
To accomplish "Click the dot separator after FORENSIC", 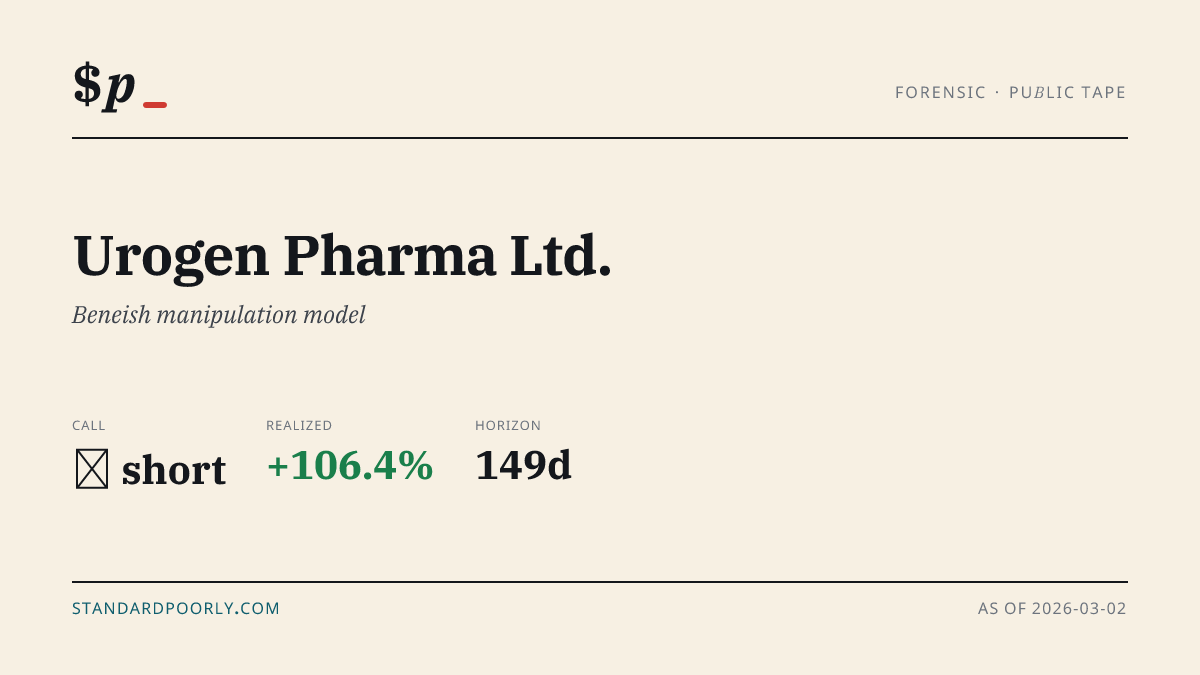I will coord(997,93).
